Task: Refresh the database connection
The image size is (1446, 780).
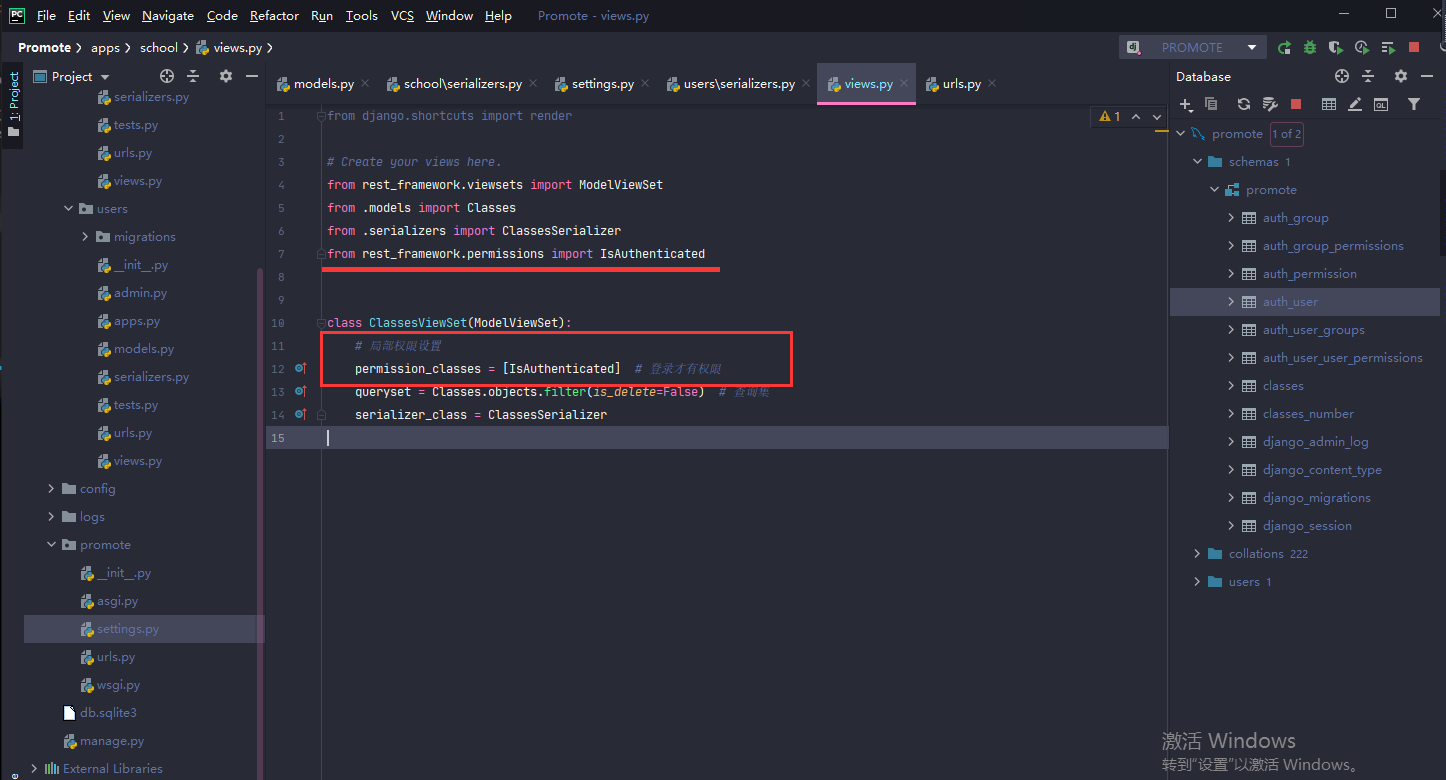Action: coord(1244,104)
